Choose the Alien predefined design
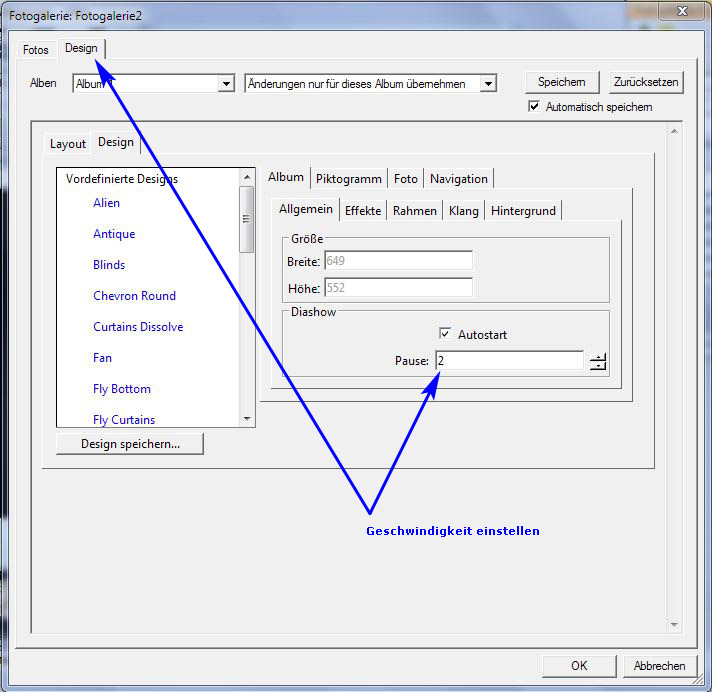Screen dimensions: 712x692 click(106, 203)
